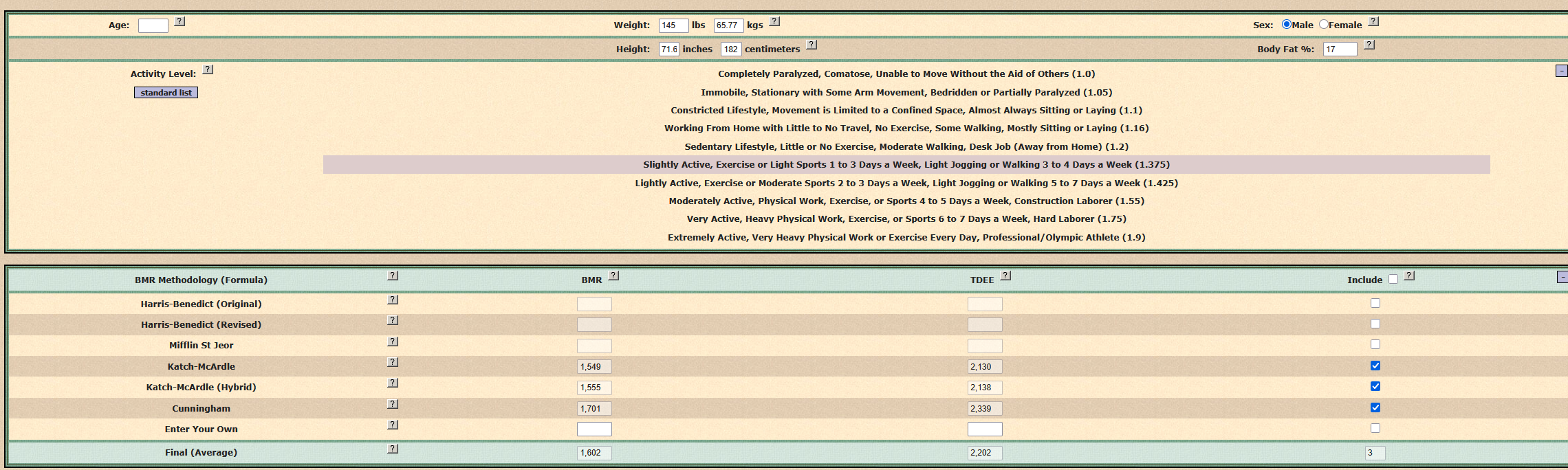Choose Lightly Active (1.425) activity level
The image size is (1568, 470).
click(x=906, y=183)
